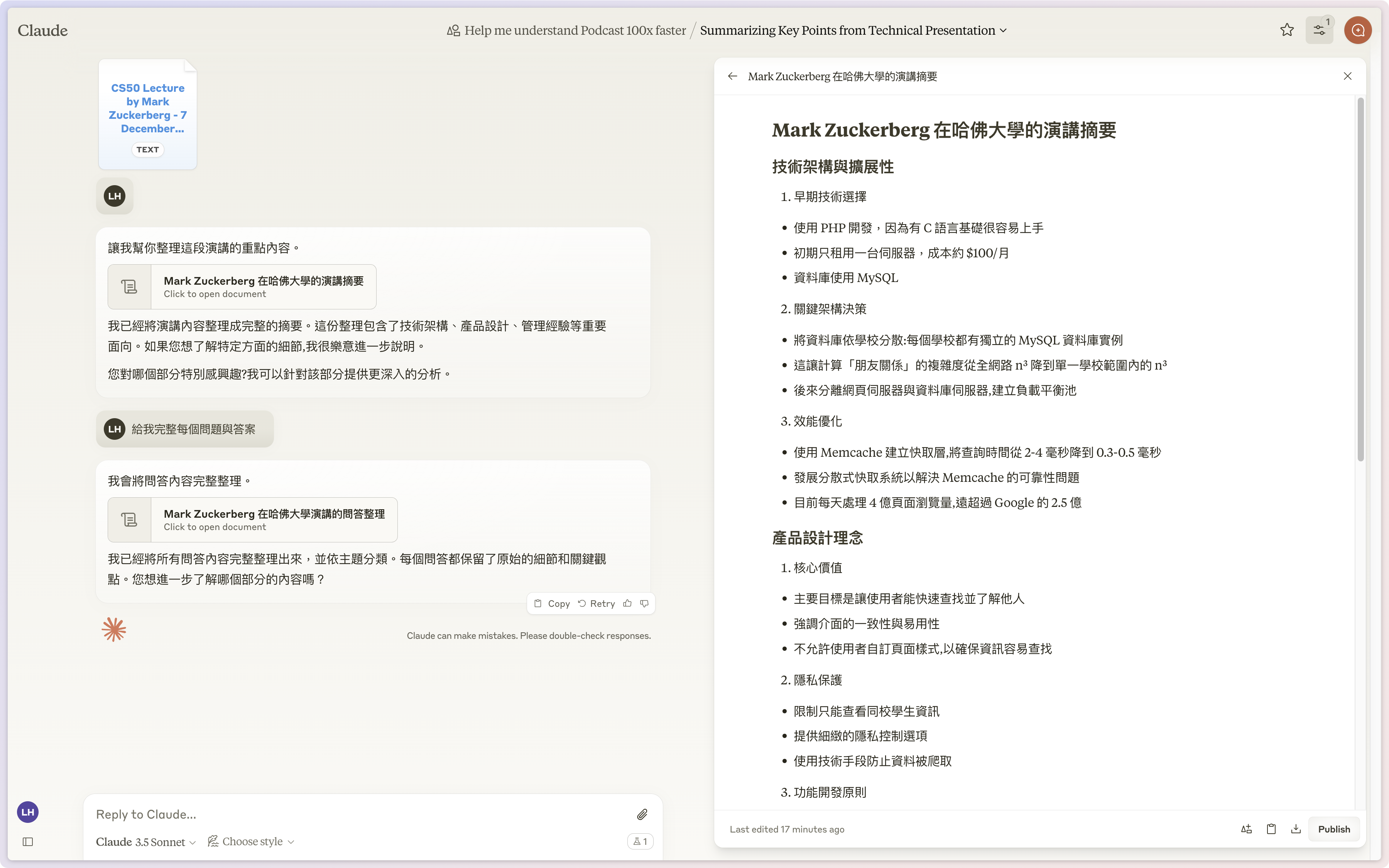Open LH user profile avatar at bottom left
1389x868 pixels.
27,812
